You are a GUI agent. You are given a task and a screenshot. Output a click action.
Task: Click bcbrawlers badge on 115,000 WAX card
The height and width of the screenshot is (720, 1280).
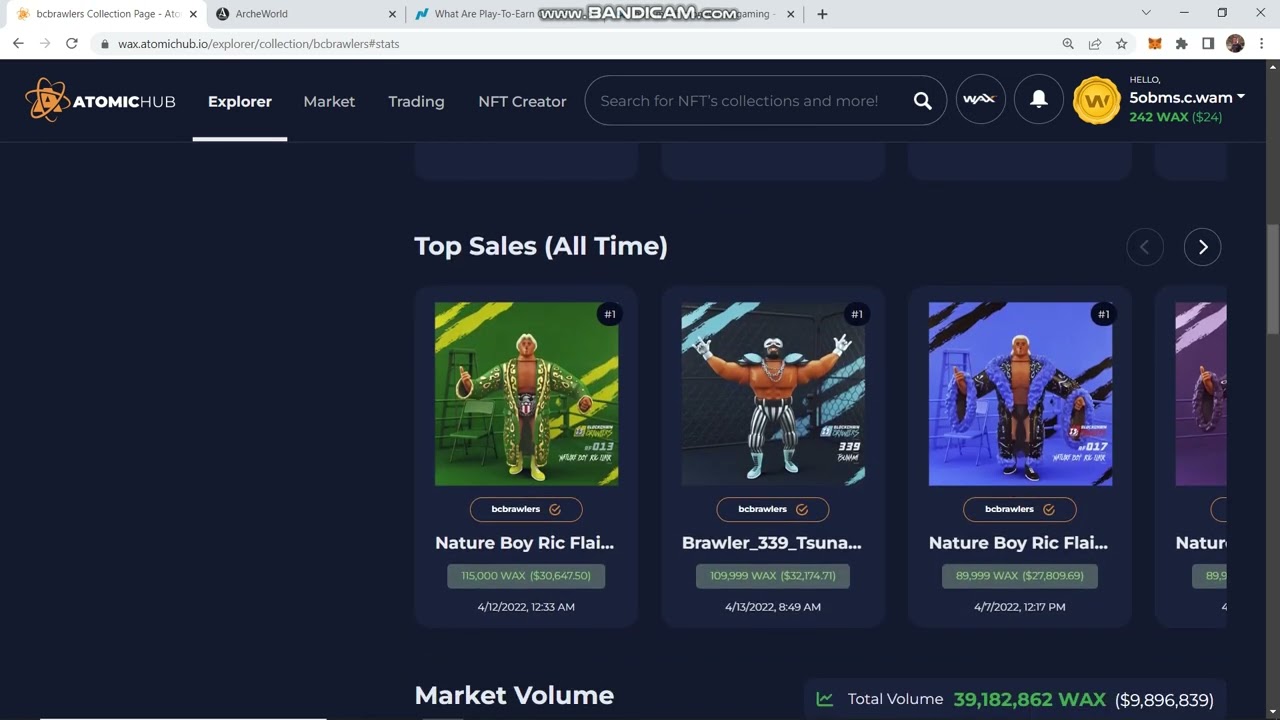[526, 509]
